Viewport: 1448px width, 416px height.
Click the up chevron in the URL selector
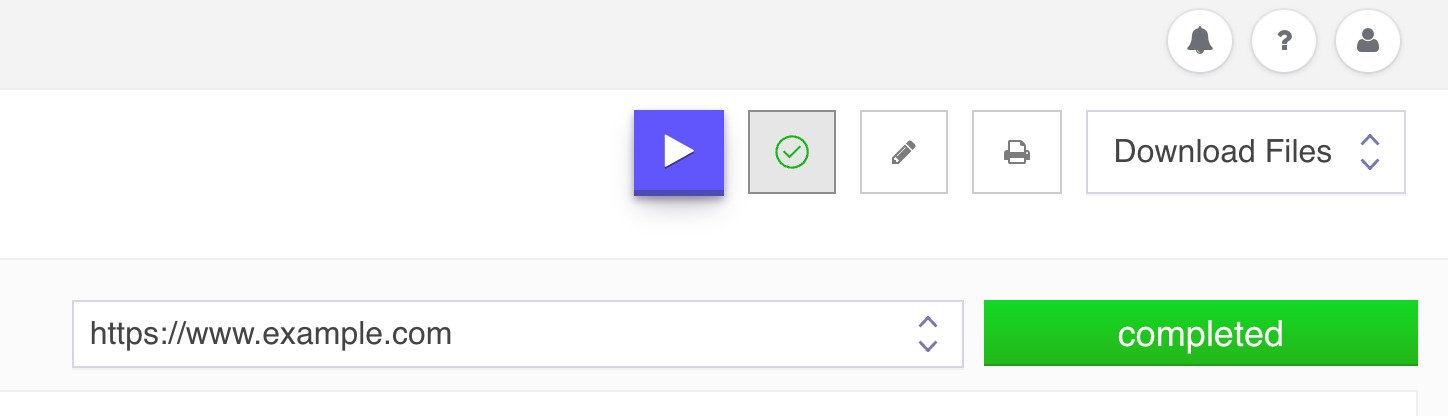coord(928,322)
